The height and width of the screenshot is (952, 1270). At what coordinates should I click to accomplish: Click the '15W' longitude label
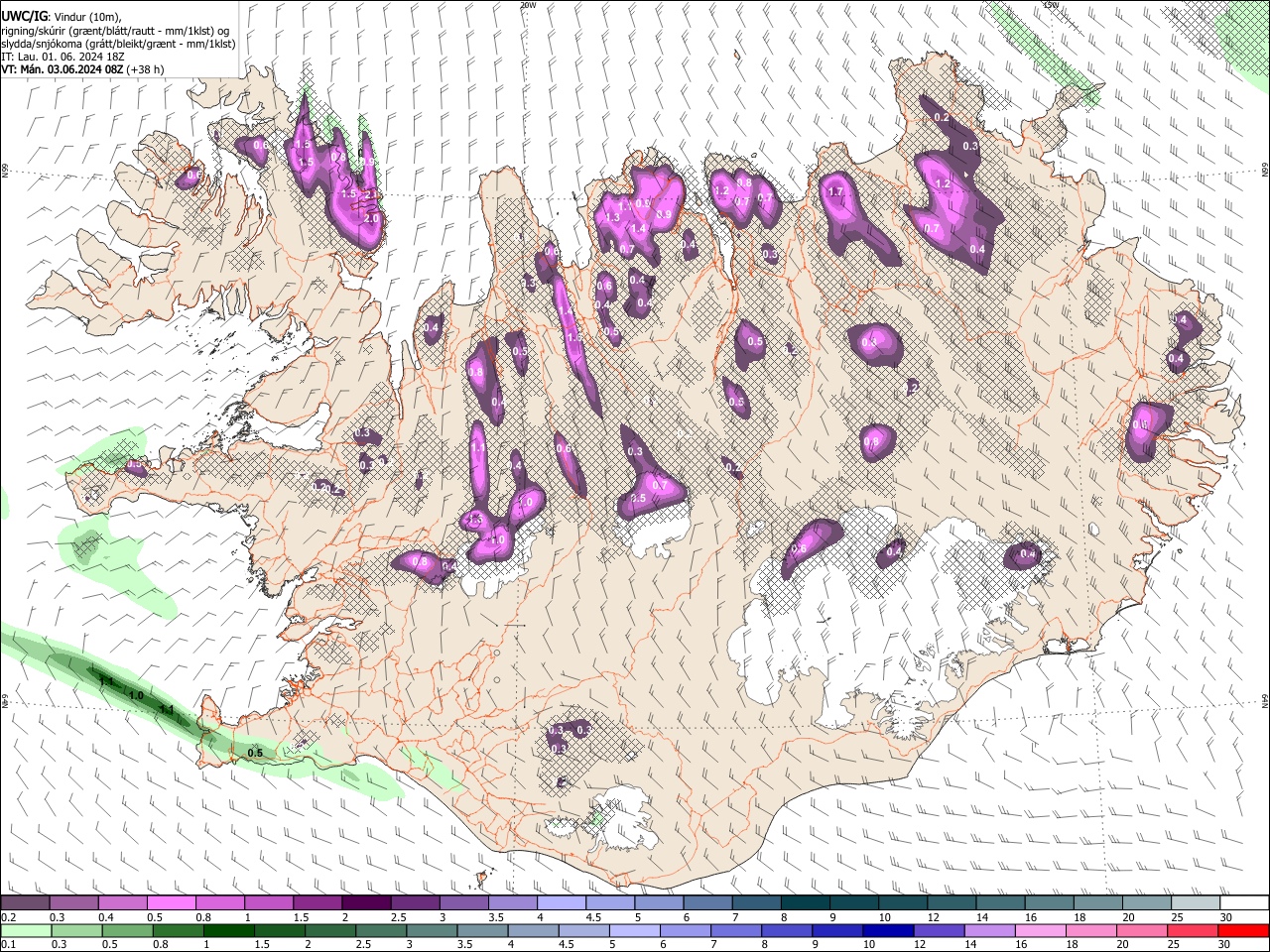click(1051, 5)
